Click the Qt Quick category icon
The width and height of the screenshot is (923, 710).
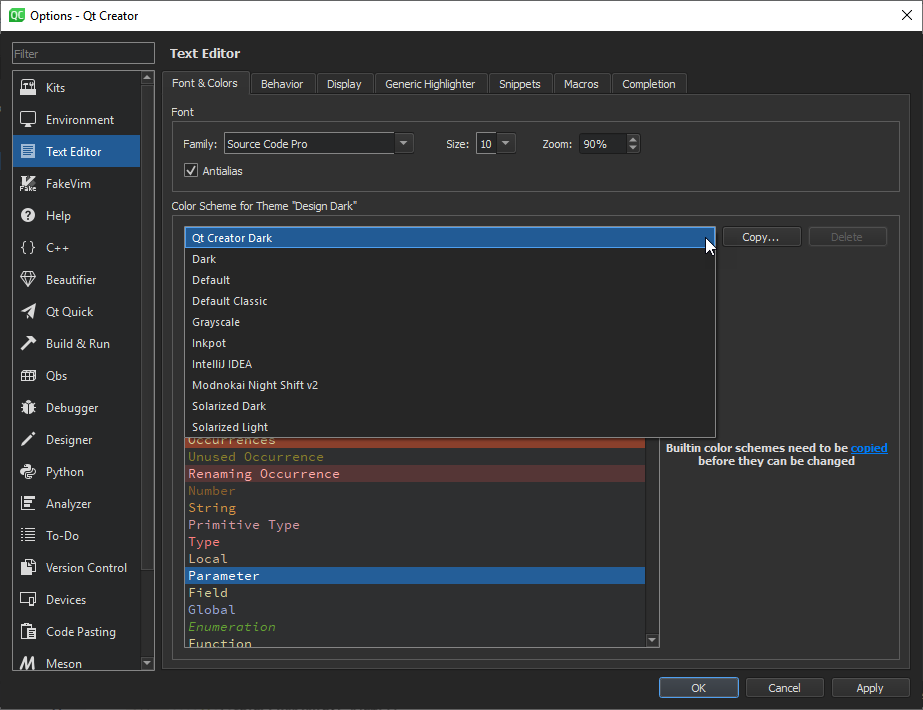tap(28, 312)
